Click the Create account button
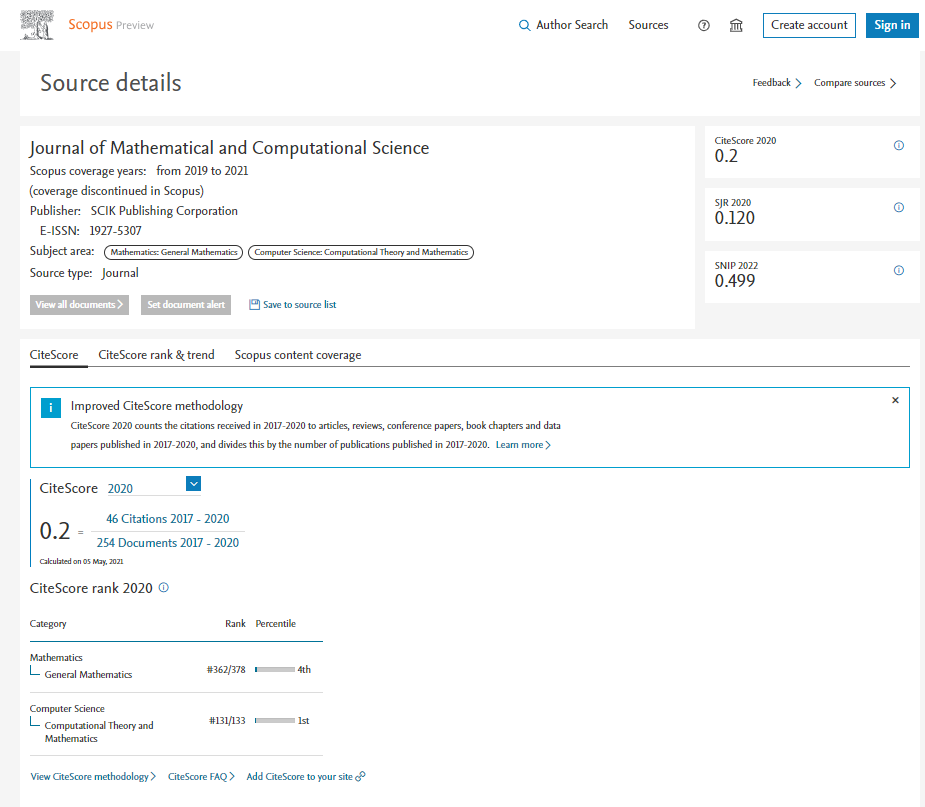This screenshot has width=925, height=807. 809,25
